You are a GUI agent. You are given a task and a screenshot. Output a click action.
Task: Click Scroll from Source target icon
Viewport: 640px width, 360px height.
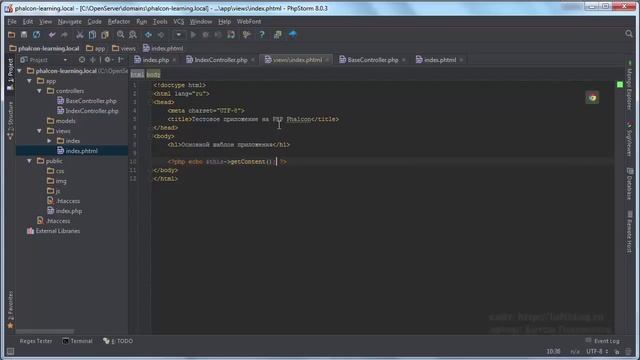82,60
